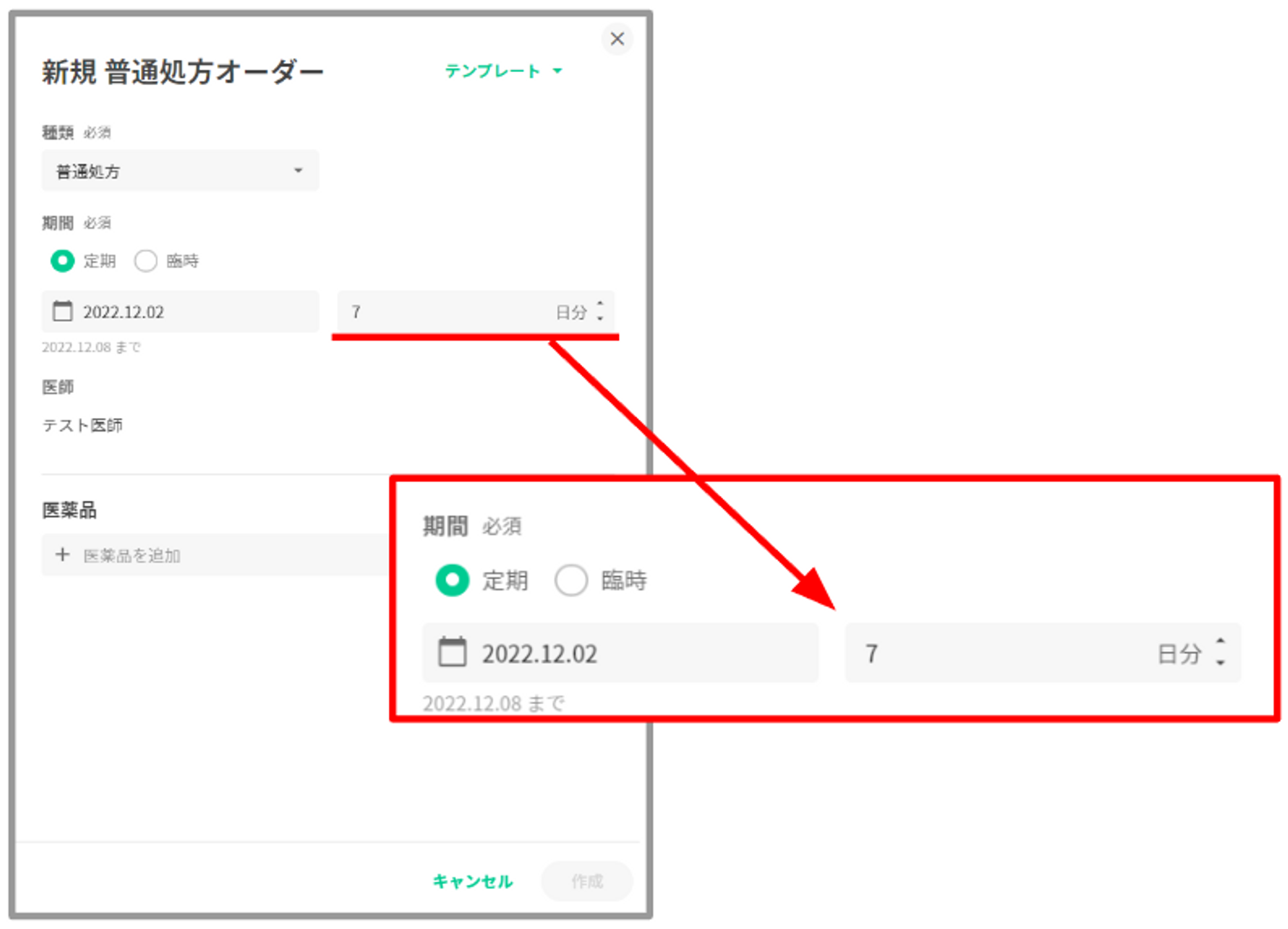Click the テンプレート dropdown arrow icon
This screenshot has height=929, width=1288.
558,71
